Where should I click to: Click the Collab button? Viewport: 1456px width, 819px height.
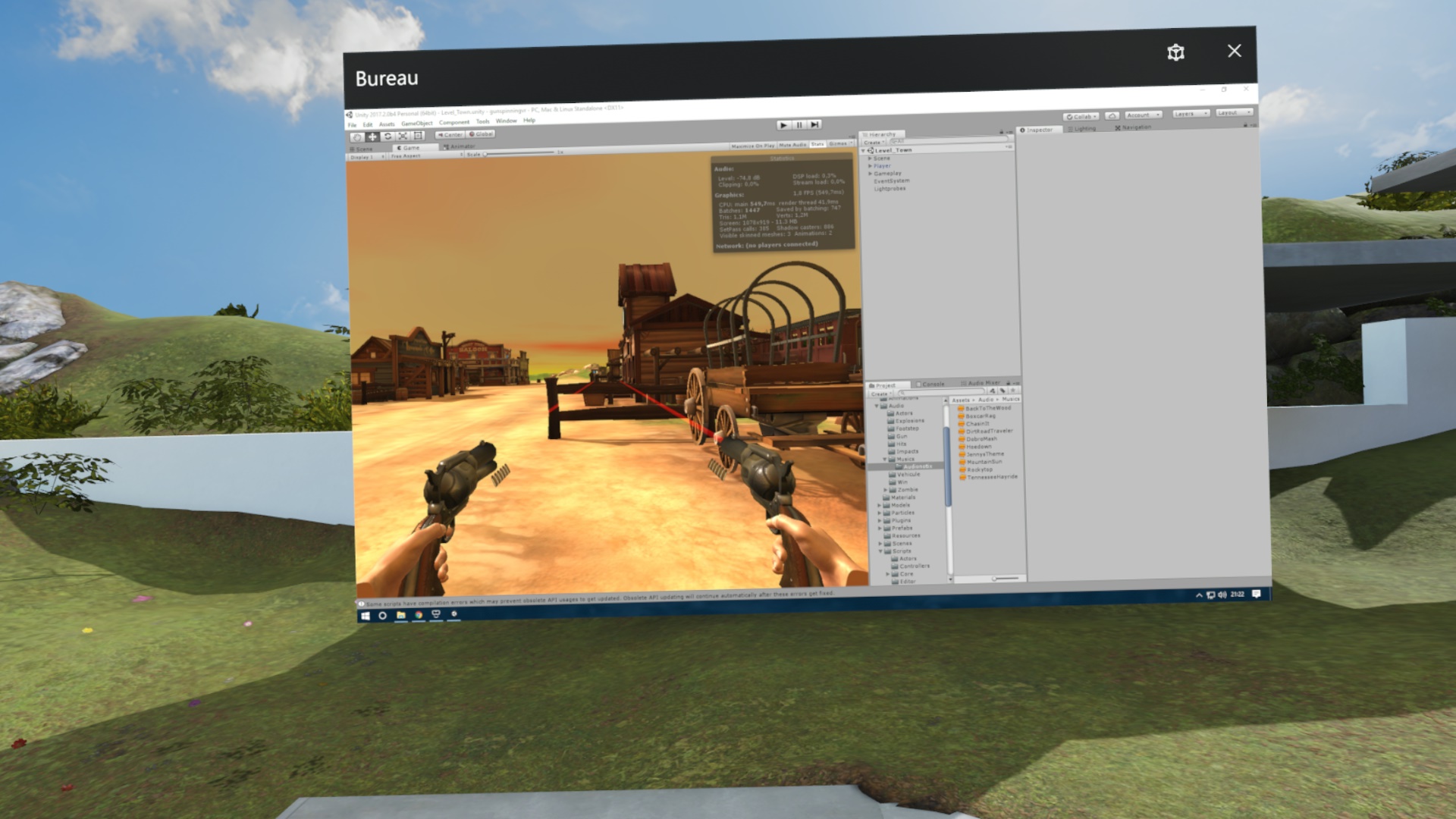pos(1081,117)
